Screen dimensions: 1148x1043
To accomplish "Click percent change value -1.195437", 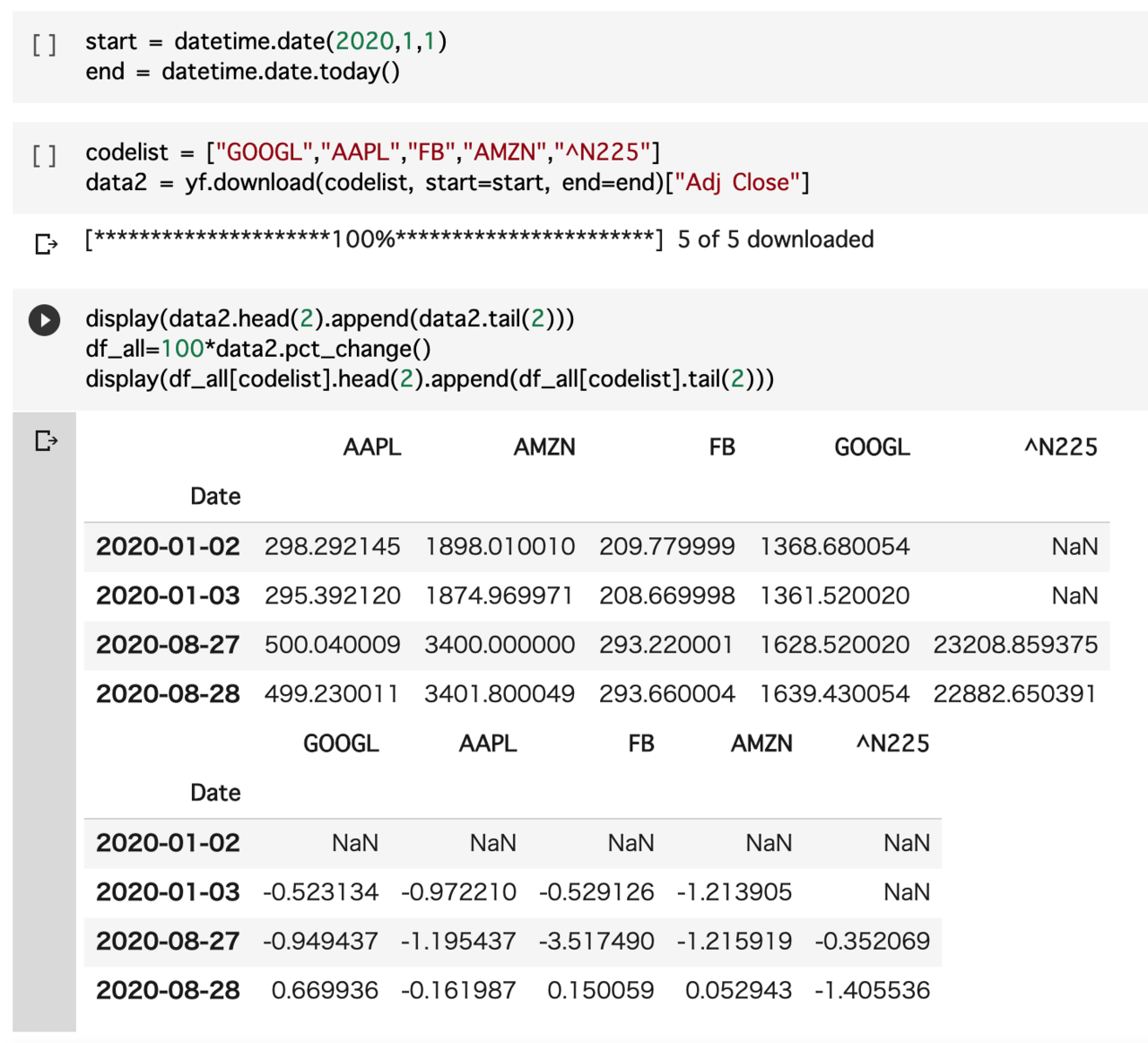I will [x=458, y=942].
